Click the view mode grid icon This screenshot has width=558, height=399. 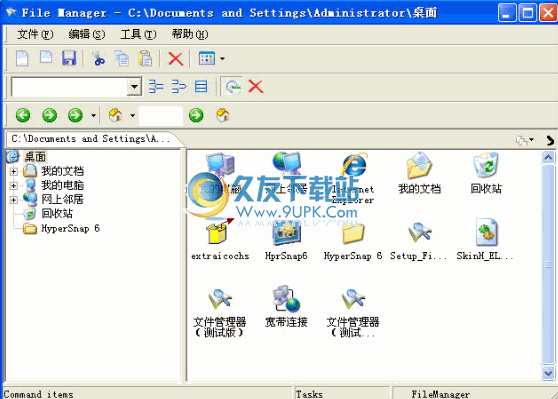pyautogui.click(x=207, y=58)
